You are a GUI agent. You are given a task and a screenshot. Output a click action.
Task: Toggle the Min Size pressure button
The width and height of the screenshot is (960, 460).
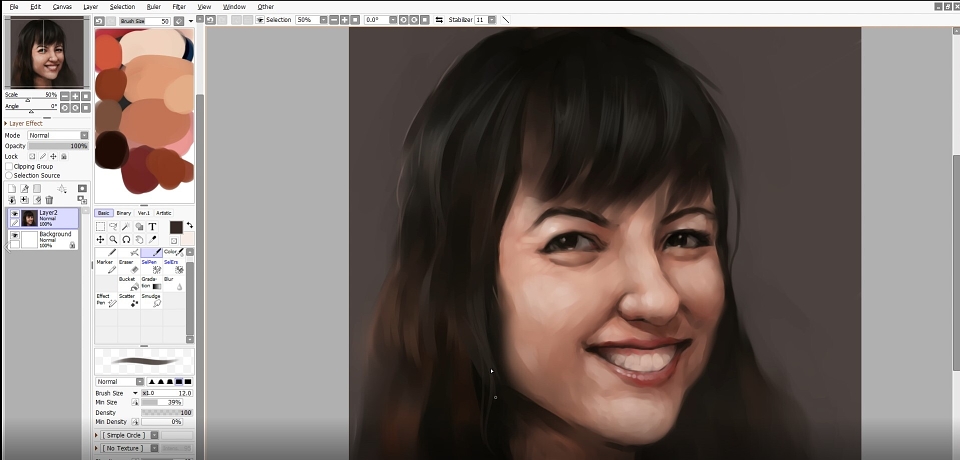[135, 402]
